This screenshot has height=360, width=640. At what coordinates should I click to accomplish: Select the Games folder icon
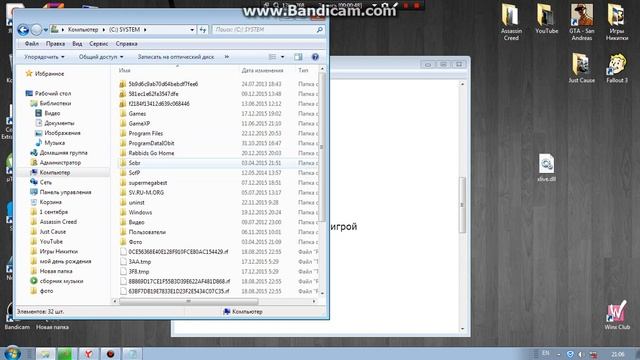coord(123,113)
